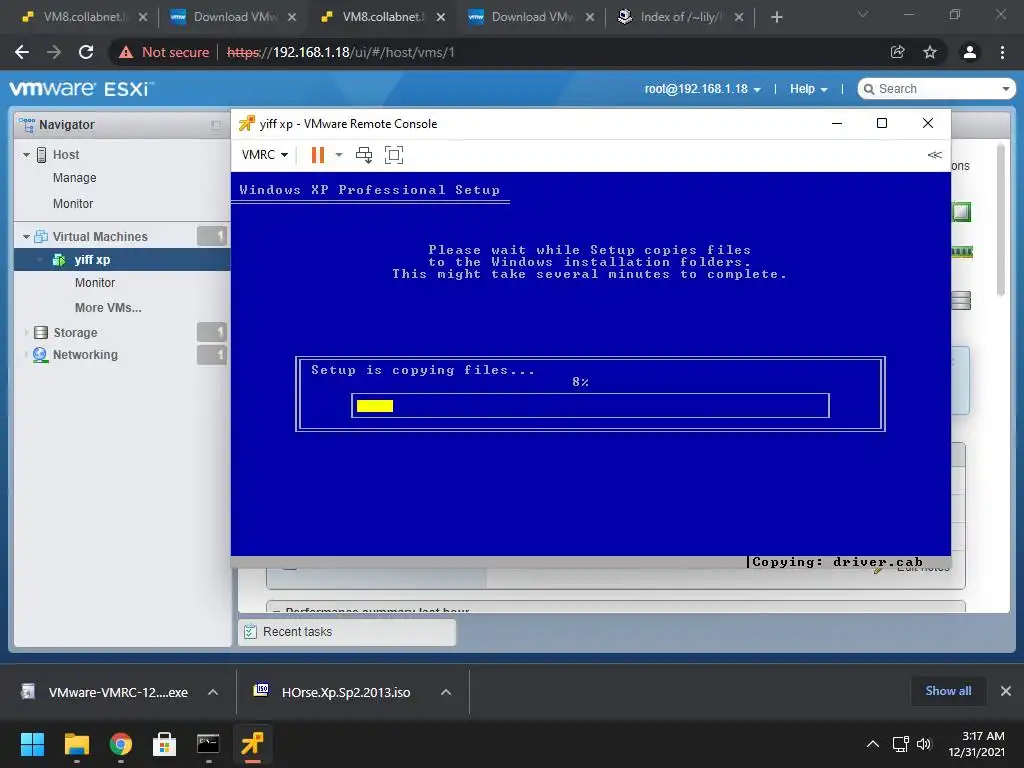Click the Storage datastore icon
1024x768 pixels.
[x=40, y=332]
